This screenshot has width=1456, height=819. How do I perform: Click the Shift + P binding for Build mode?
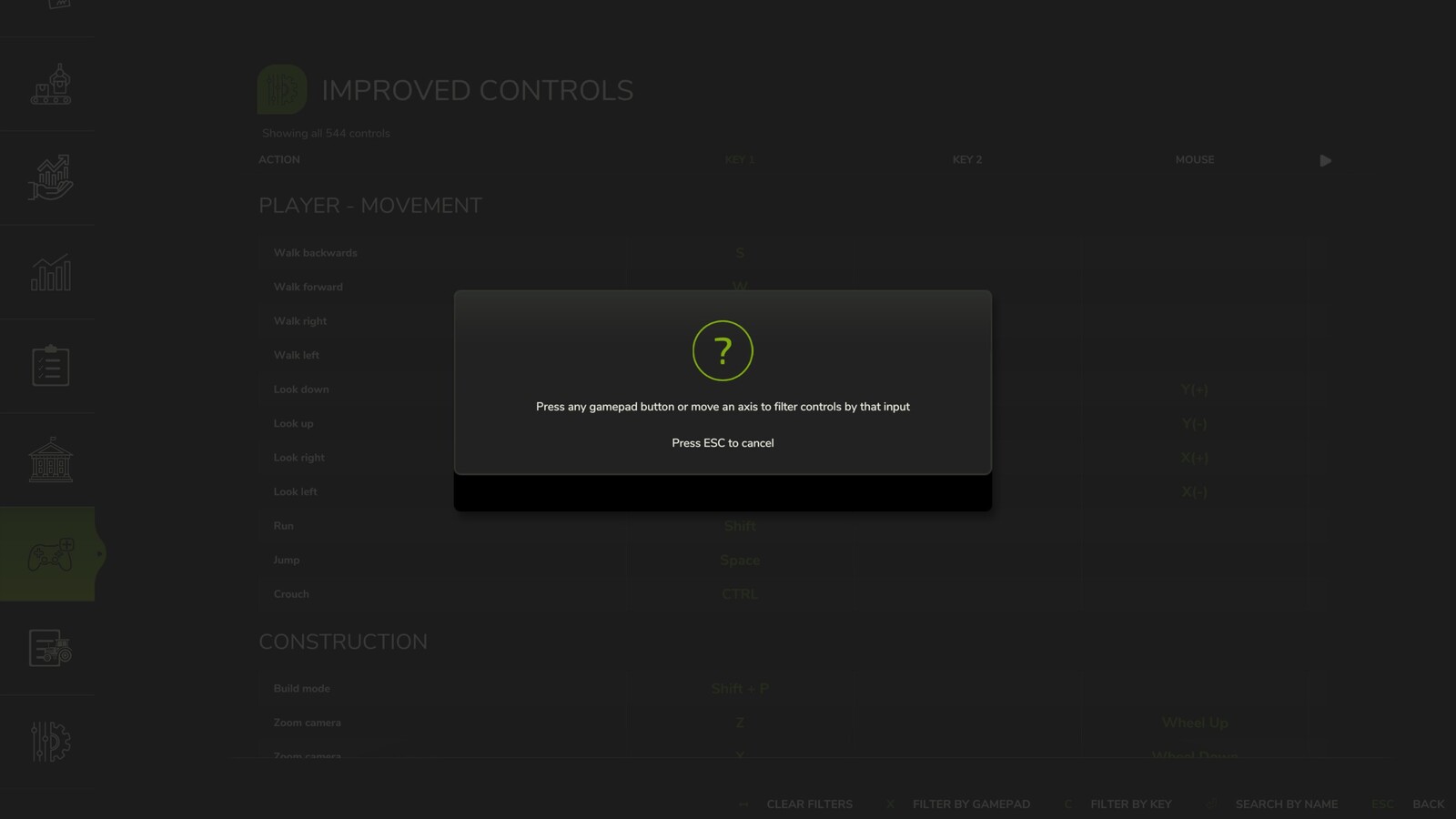tap(740, 689)
